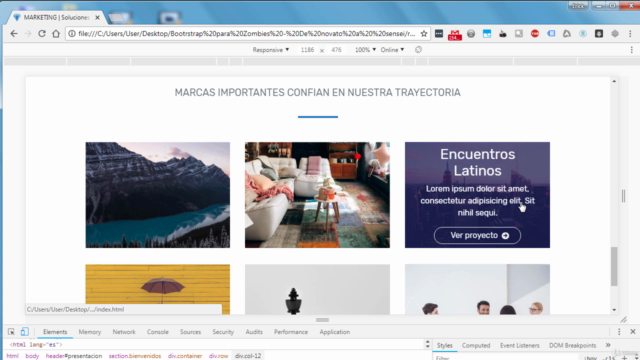Click the page scrollbar down arrow
Screen dimensions: 640x360
[x=614, y=310]
